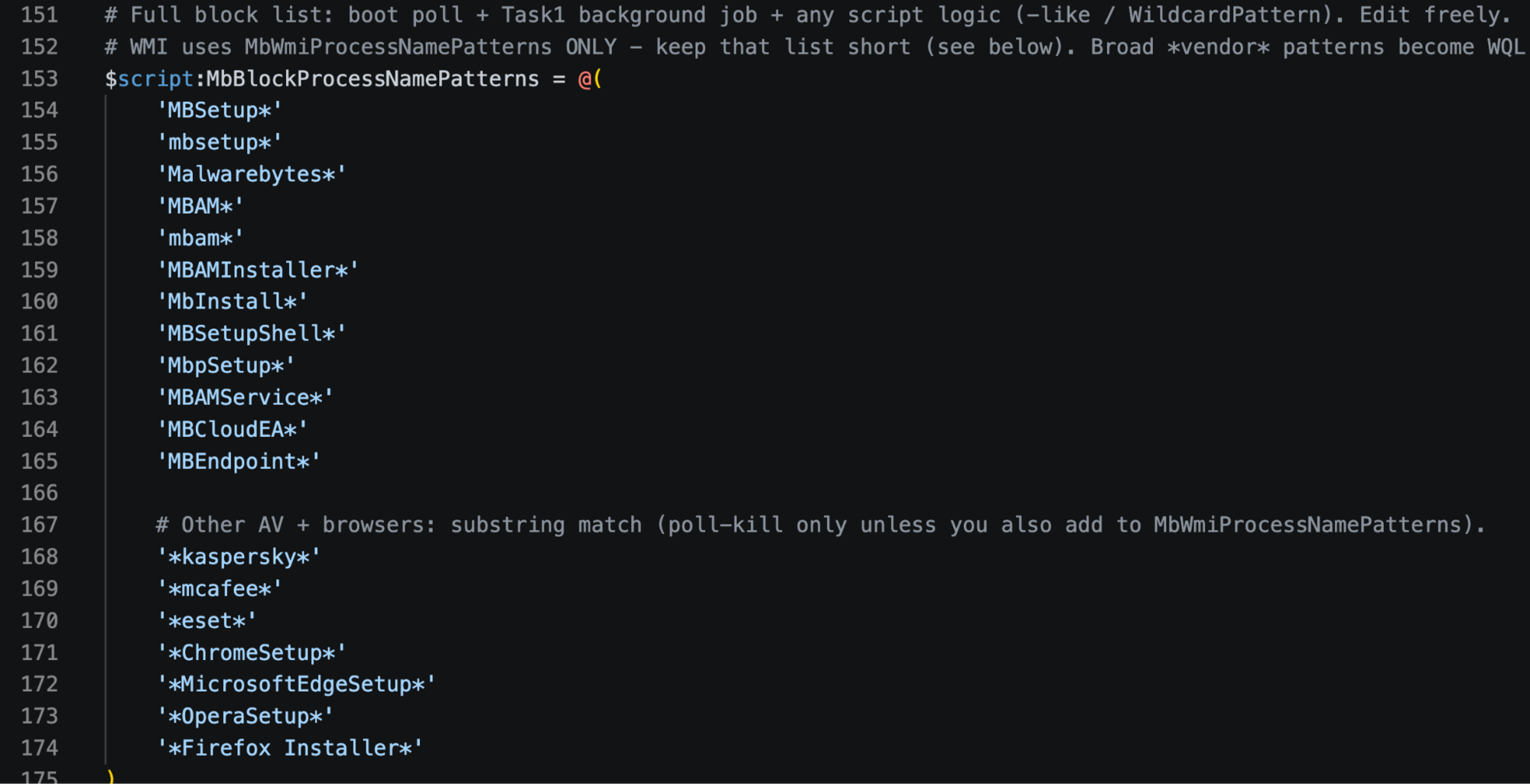Place cursor on the '*eset*' string
This screenshot has width=1530, height=784.
click(x=207, y=621)
